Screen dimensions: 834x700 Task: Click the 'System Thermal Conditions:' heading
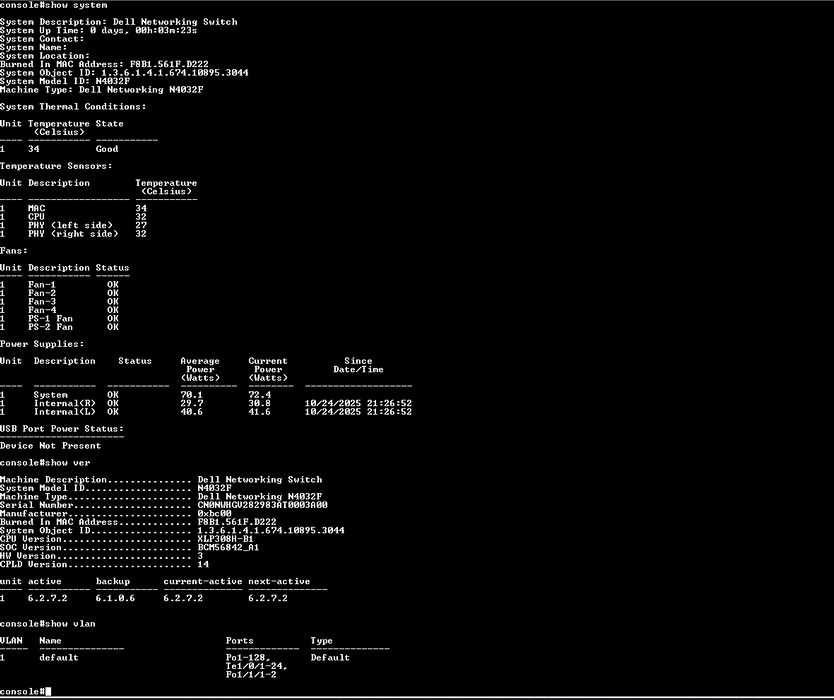73,107
